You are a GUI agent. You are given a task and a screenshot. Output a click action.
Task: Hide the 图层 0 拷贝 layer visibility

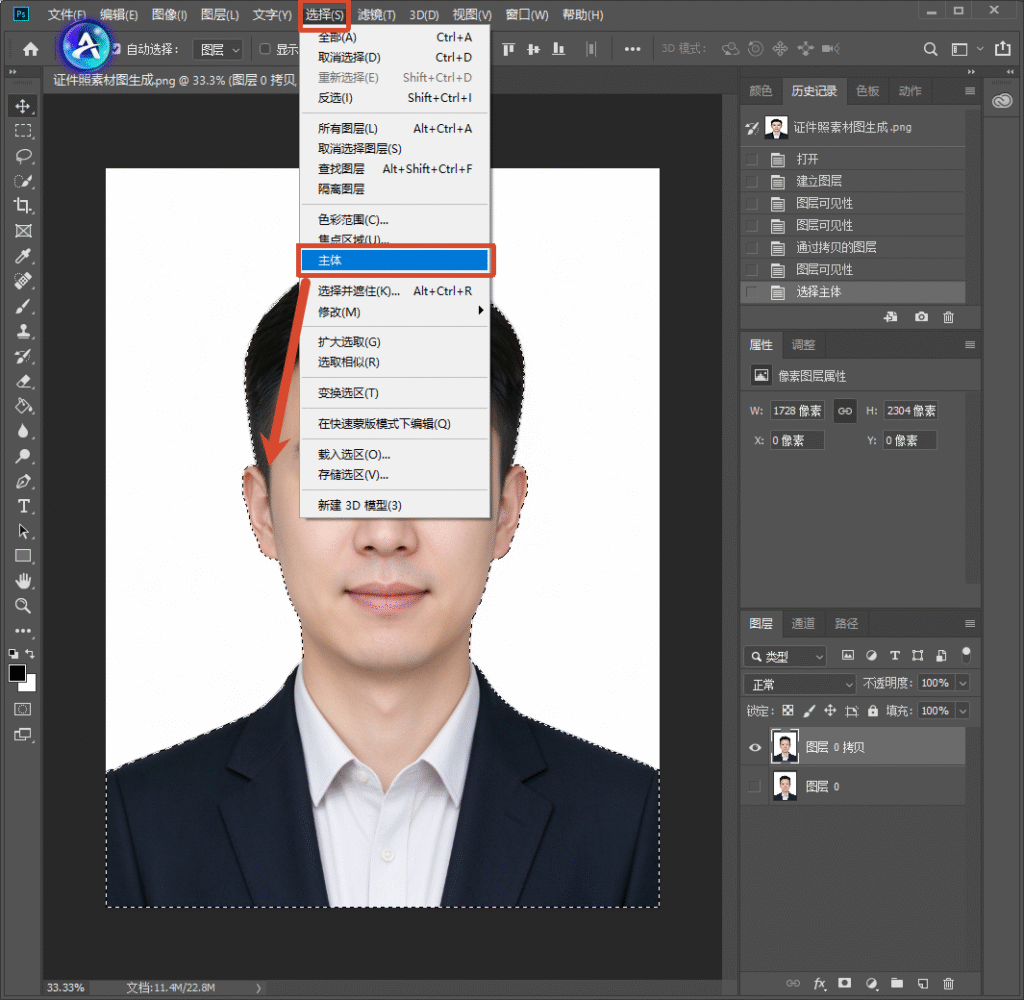(x=755, y=747)
